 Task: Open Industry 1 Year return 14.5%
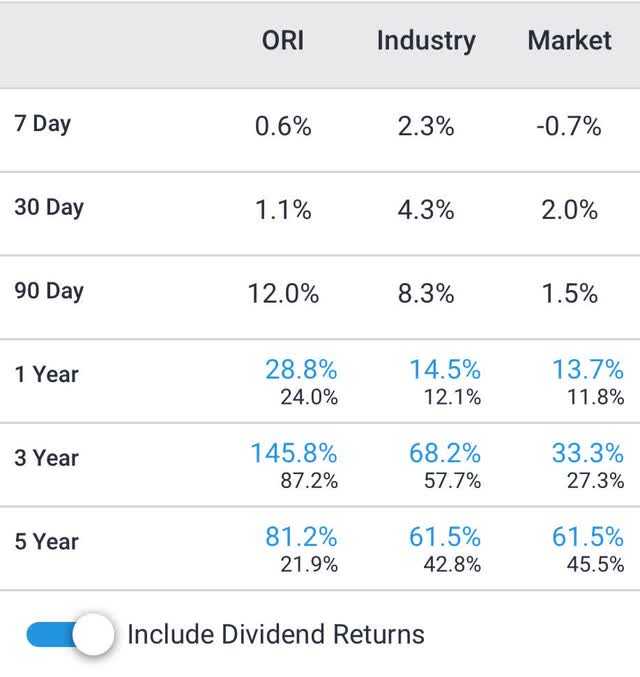(445, 370)
